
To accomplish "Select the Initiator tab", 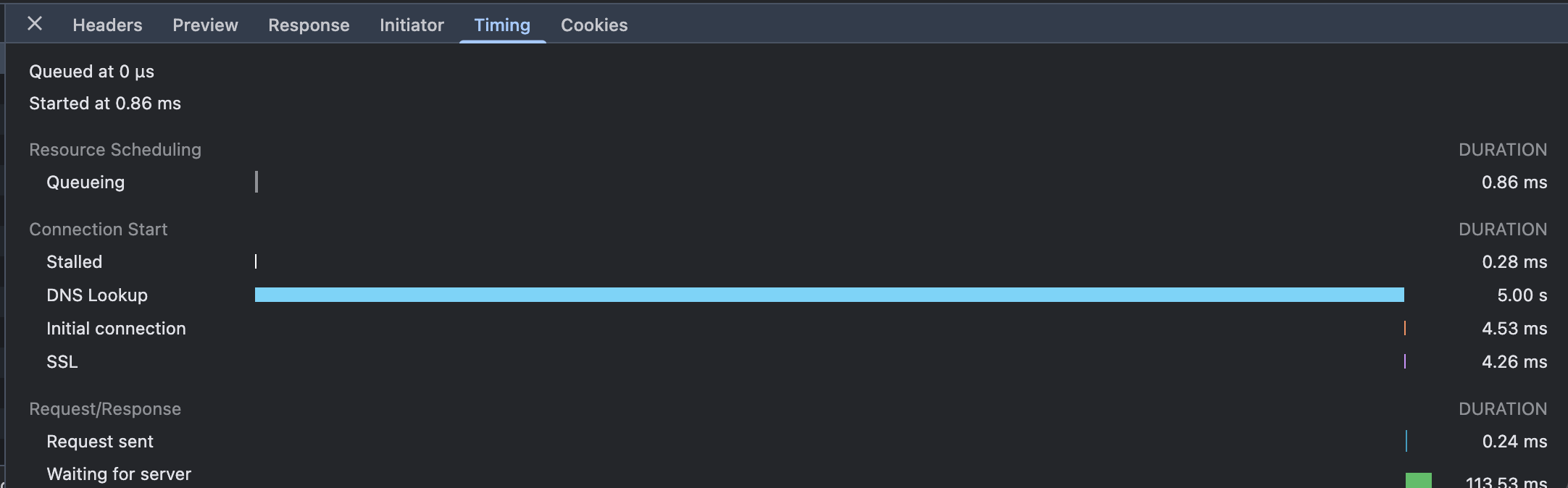I will tap(412, 25).
